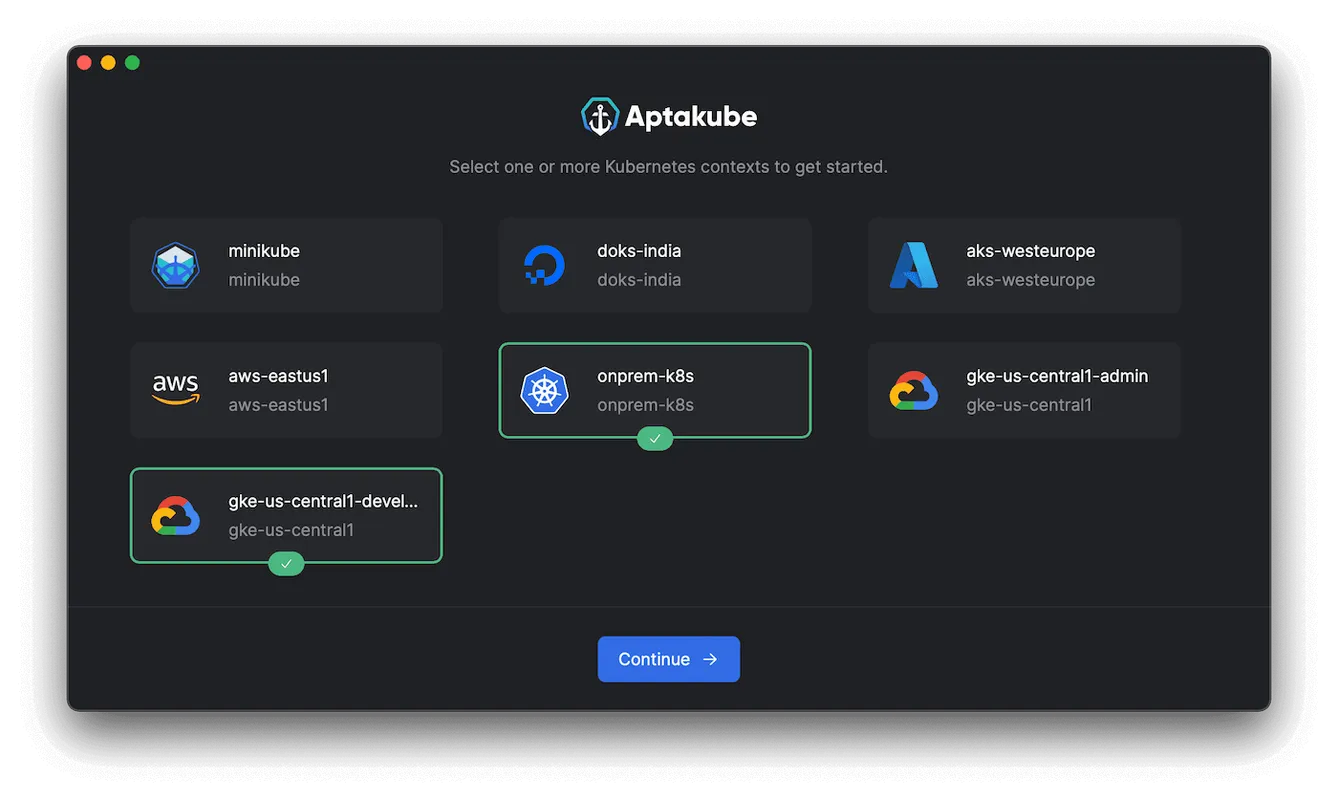Click the Google Cloud logo on gke-us-central1-admin
This screenshot has width=1338, height=800.
[913, 391]
